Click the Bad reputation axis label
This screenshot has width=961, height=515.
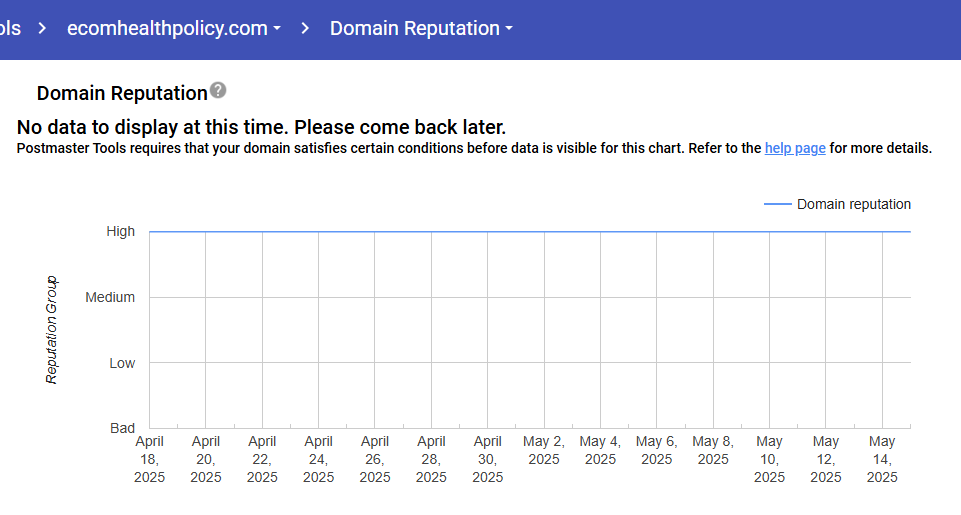coord(122,428)
